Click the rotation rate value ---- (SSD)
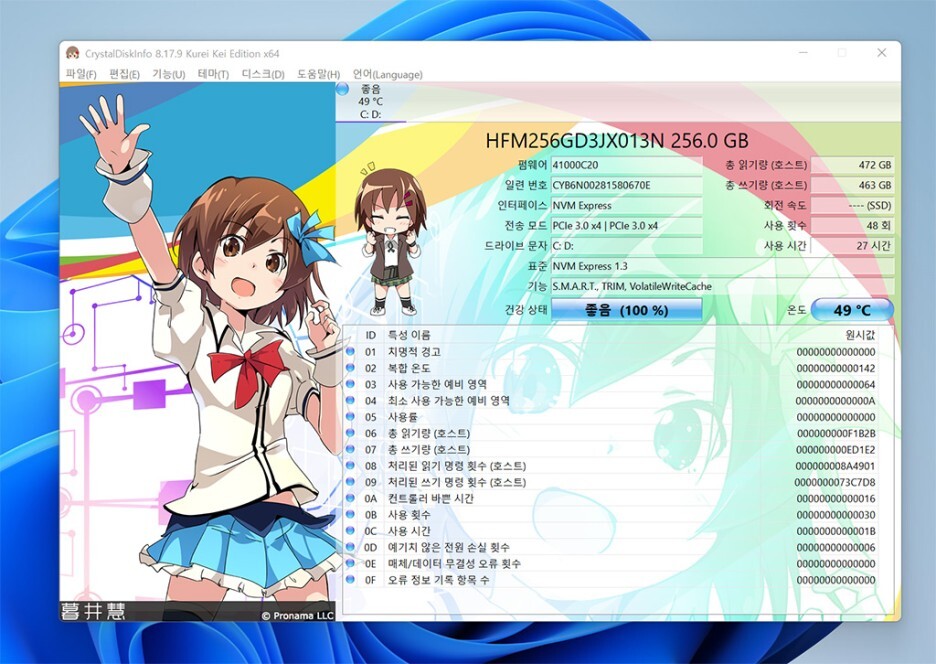The image size is (936, 664). (x=852, y=205)
